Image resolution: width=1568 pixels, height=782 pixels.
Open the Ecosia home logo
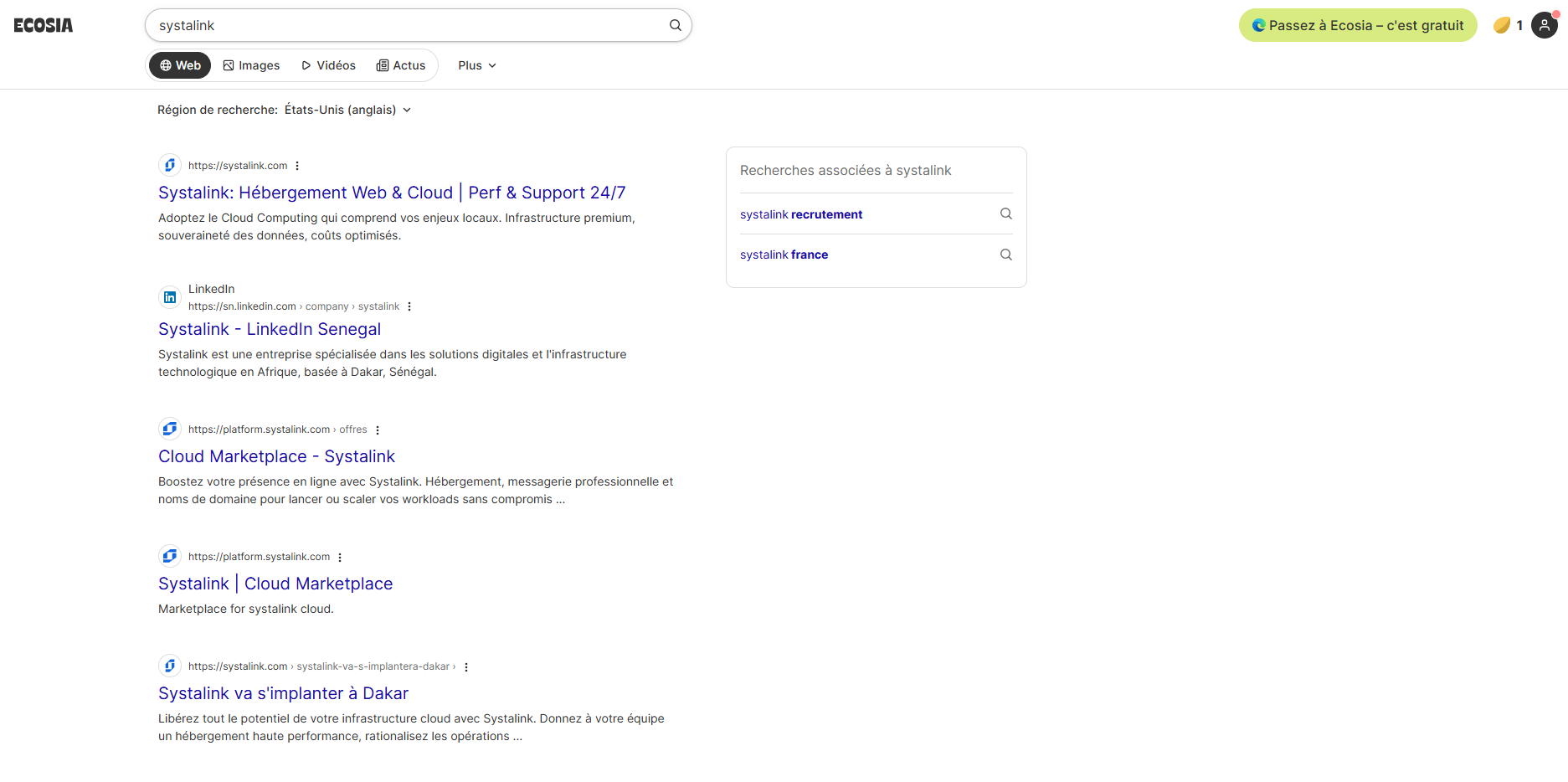(44, 25)
